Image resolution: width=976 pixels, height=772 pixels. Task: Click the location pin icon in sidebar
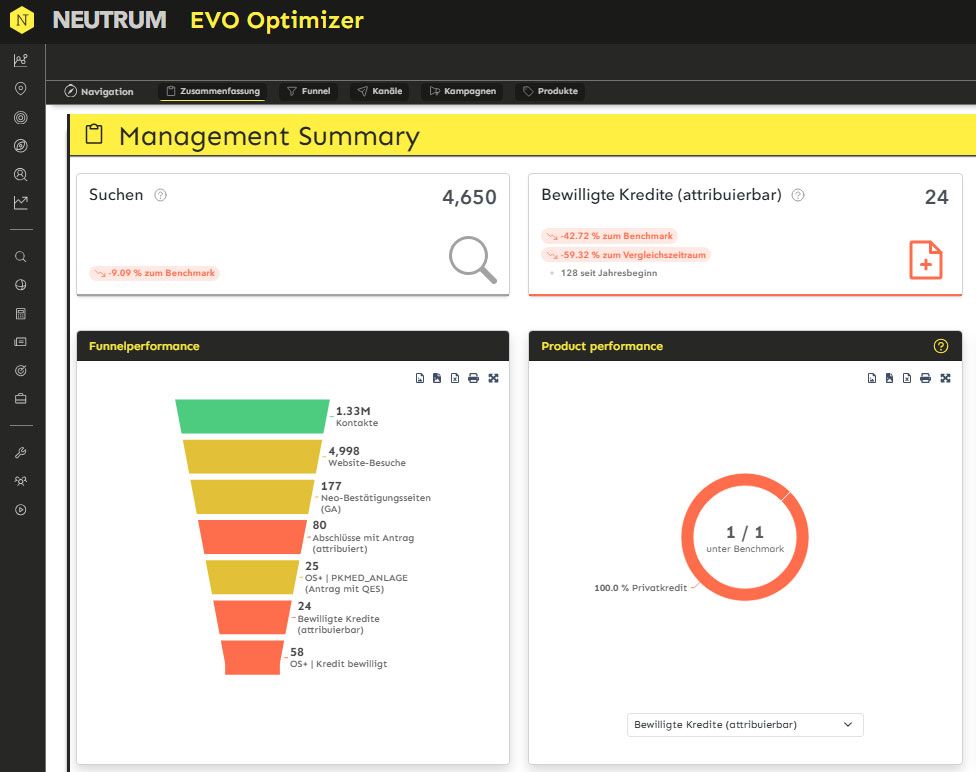click(21, 89)
